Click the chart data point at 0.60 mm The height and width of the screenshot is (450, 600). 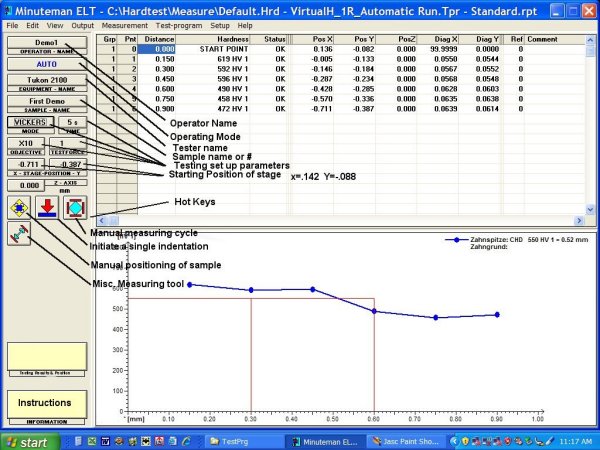pos(374,311)
